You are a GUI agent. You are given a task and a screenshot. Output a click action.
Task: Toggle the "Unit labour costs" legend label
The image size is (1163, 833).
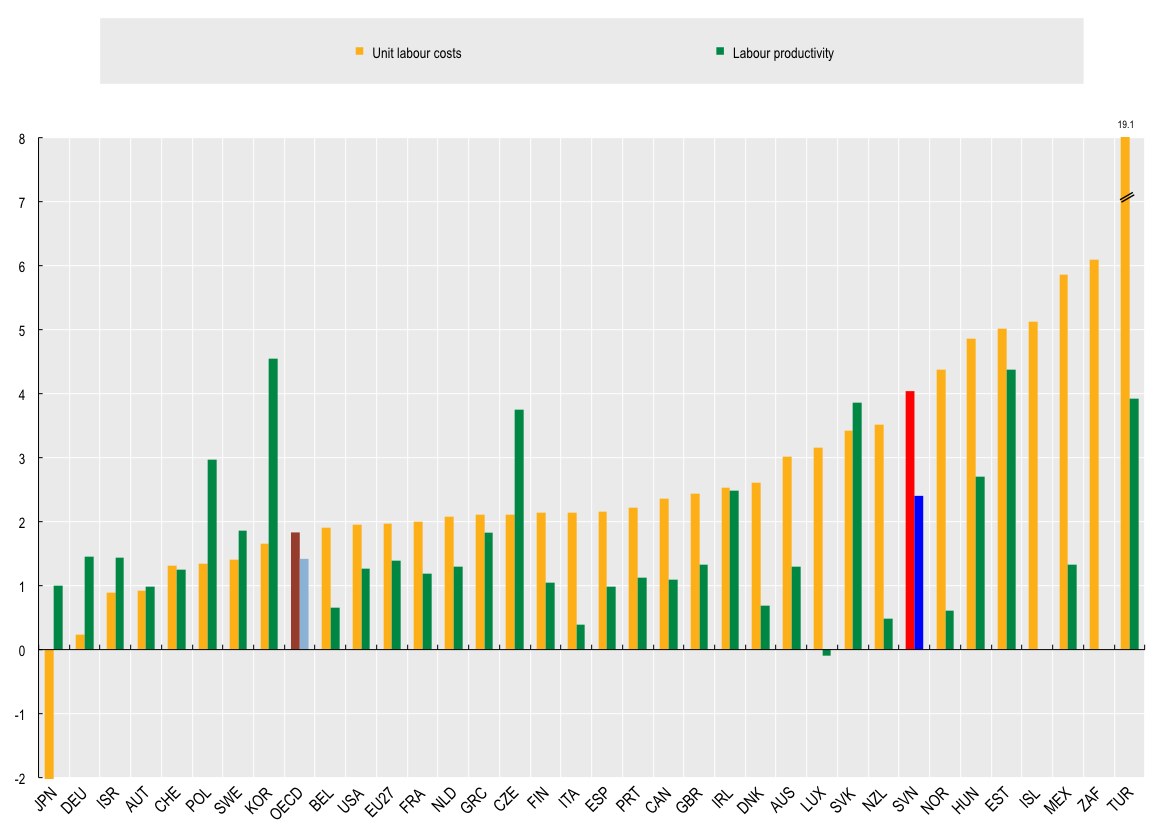click(419, 53)
